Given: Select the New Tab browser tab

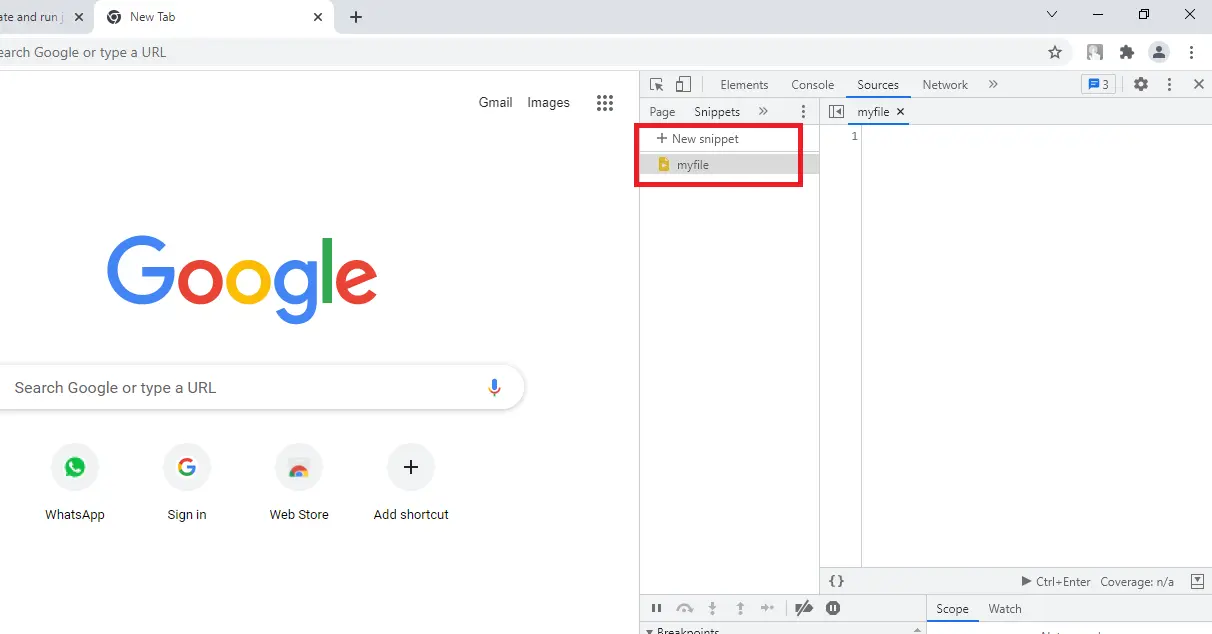Looking at the screenshot, I should click(x=215, y=17).
